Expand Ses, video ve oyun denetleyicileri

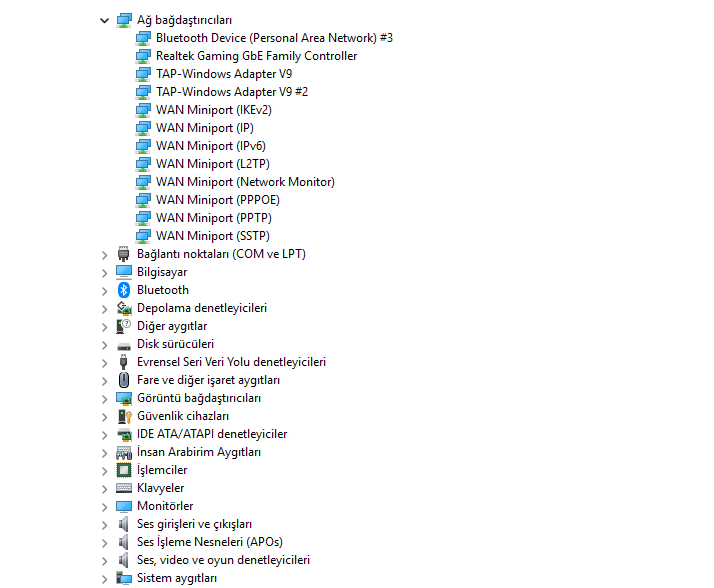pyautogui.click(x=105, y=561)
